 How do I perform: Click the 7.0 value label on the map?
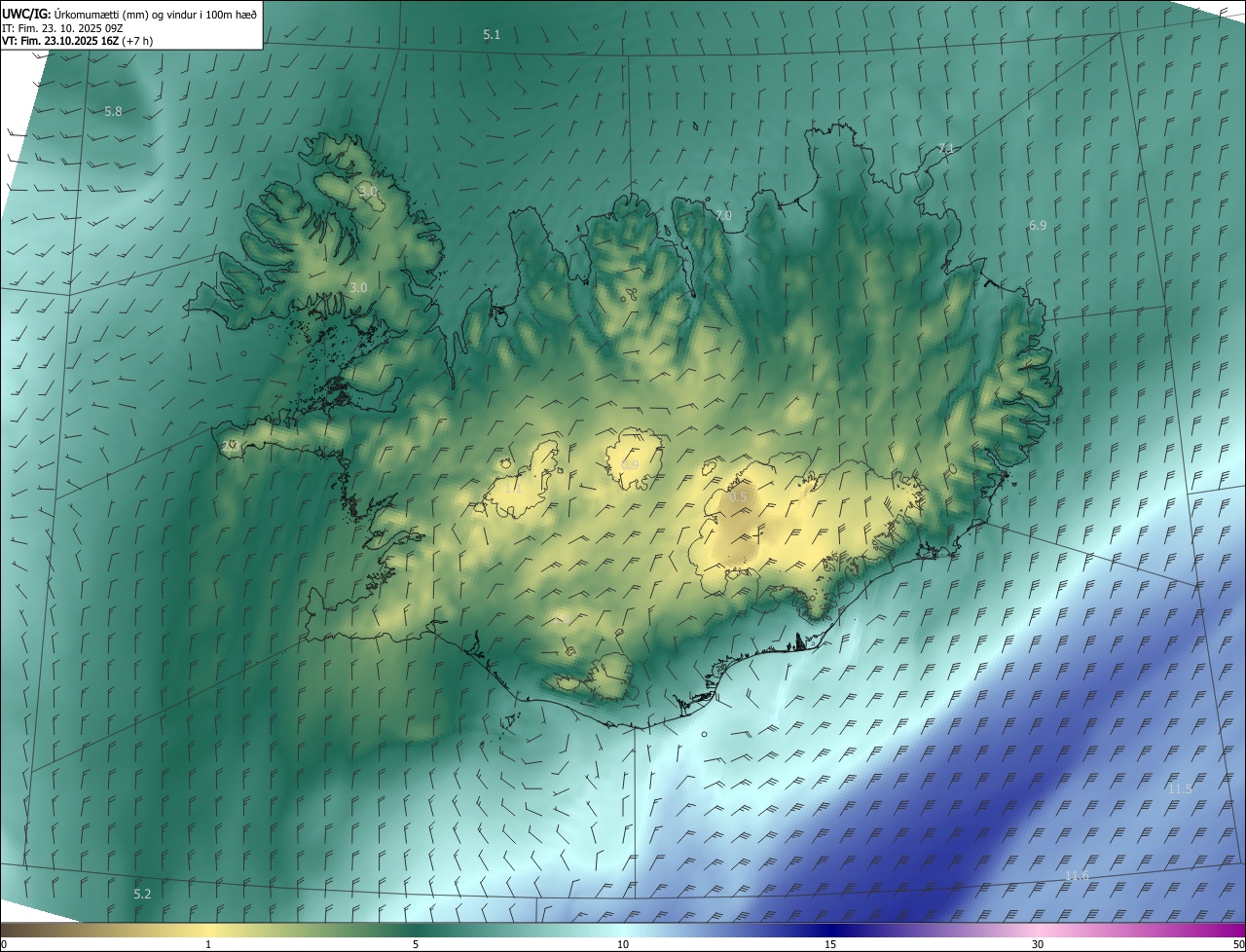(723, 216)
